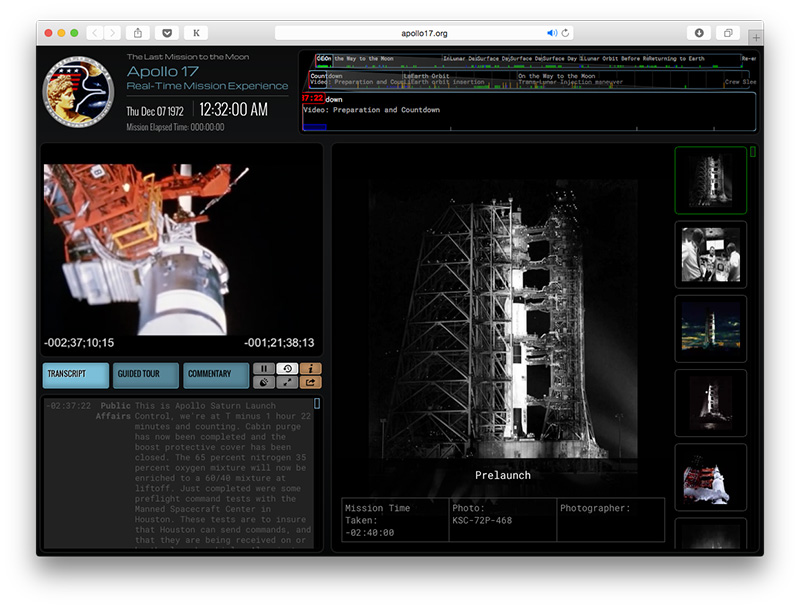Click the red 37:22 timeline cursor marker
Viewport: 800px width, 608px height.
pyautogui.click(x=313, y=98)
